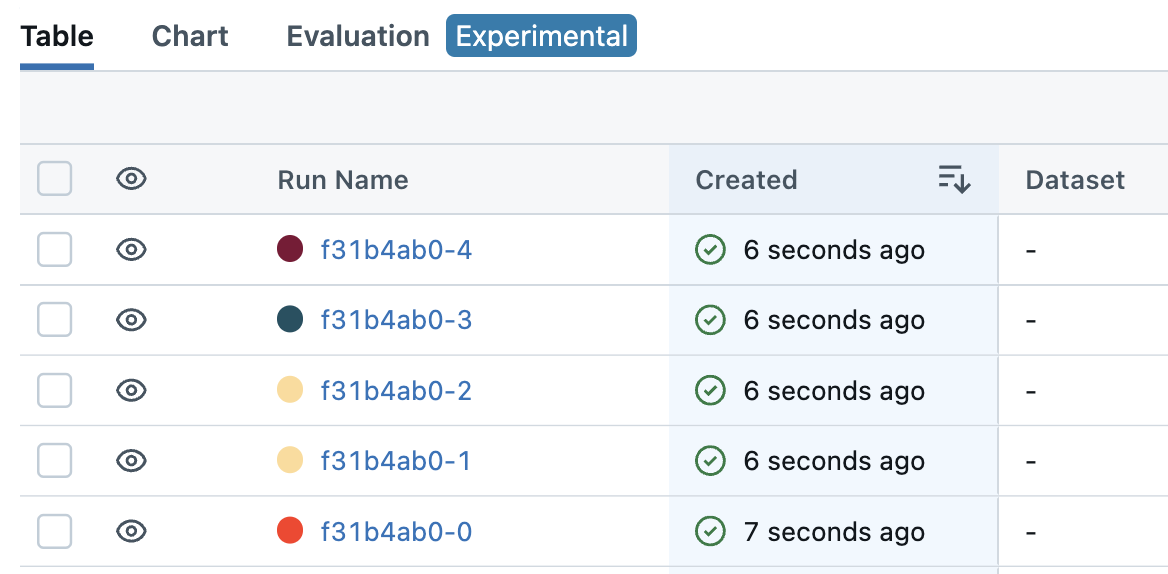The width and height of the screenshot is (1168, 574).
Task: Click the Dataset cell of f31b4ab0-0
Action: (x=1083, y=532)
